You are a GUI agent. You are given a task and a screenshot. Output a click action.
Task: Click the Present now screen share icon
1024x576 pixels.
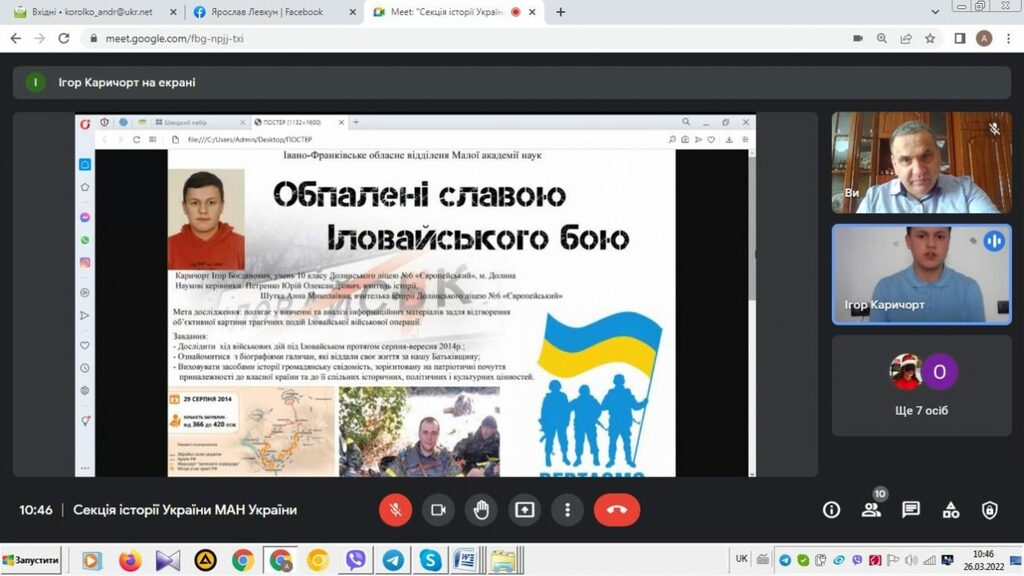pyautogui.click(x=524, y=510)
